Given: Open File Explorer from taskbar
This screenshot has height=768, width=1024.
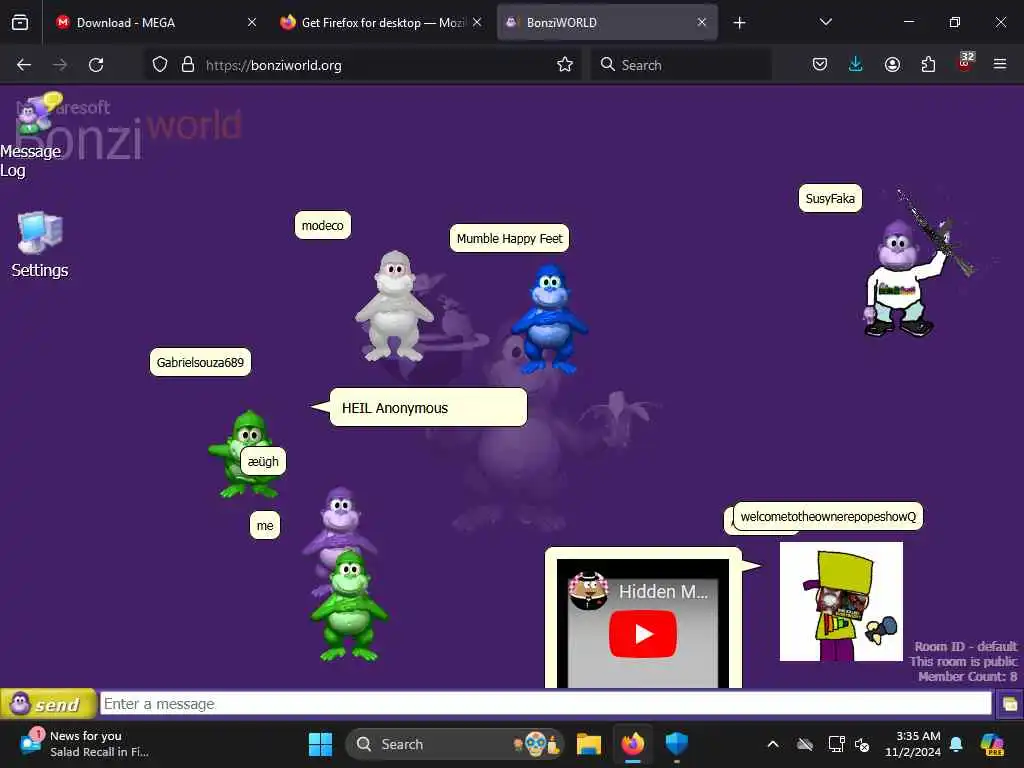Looking at the screenshot, I should tap(588, 744).
